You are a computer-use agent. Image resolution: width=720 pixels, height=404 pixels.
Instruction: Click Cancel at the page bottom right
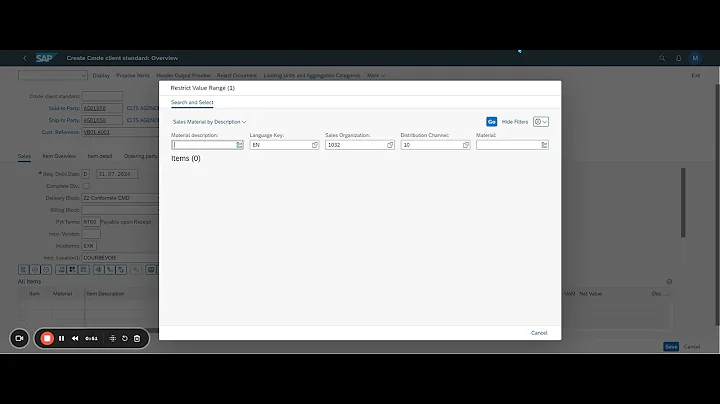(692, 347)
